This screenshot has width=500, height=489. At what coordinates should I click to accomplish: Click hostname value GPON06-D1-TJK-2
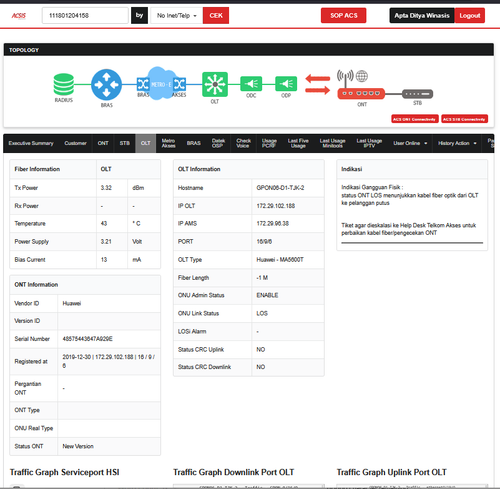(280, 188)
